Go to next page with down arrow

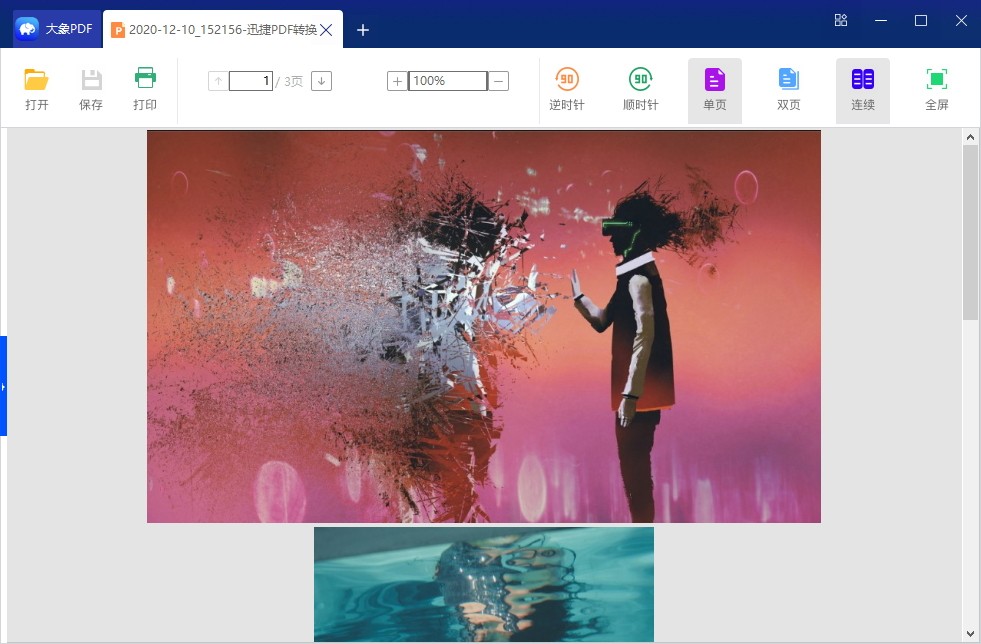coord(322,81)
